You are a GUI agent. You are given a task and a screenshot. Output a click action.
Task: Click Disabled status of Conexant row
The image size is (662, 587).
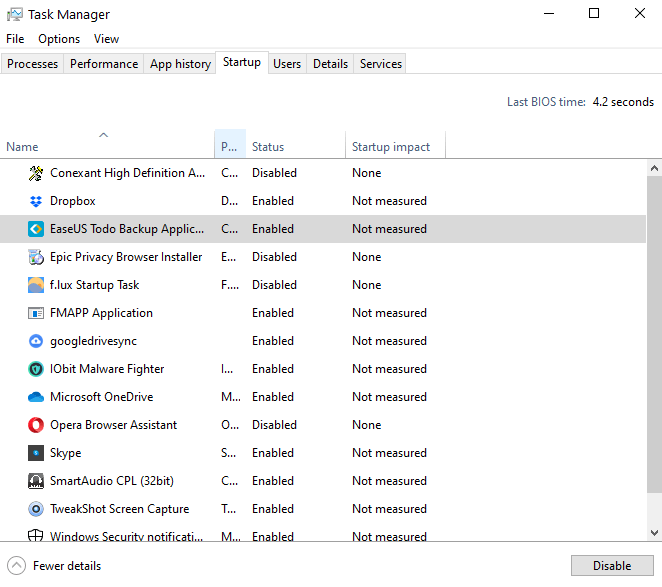pos(274,173)
